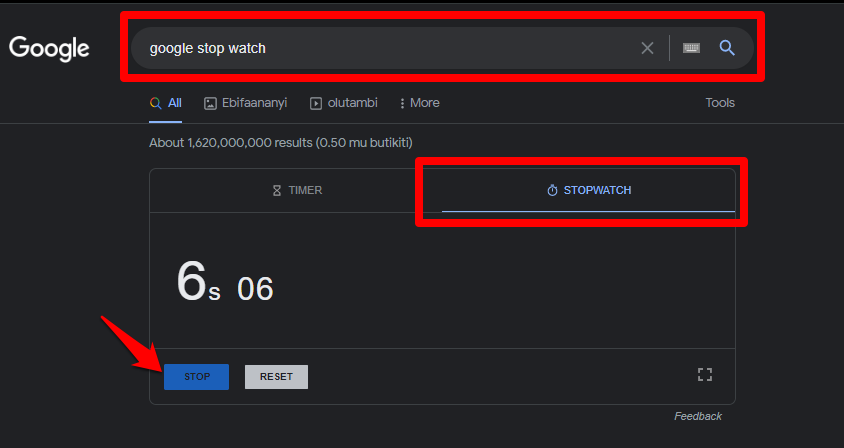
Task: Click the '6s 06' stopwatch reading
Action: (x=225, y=282)
